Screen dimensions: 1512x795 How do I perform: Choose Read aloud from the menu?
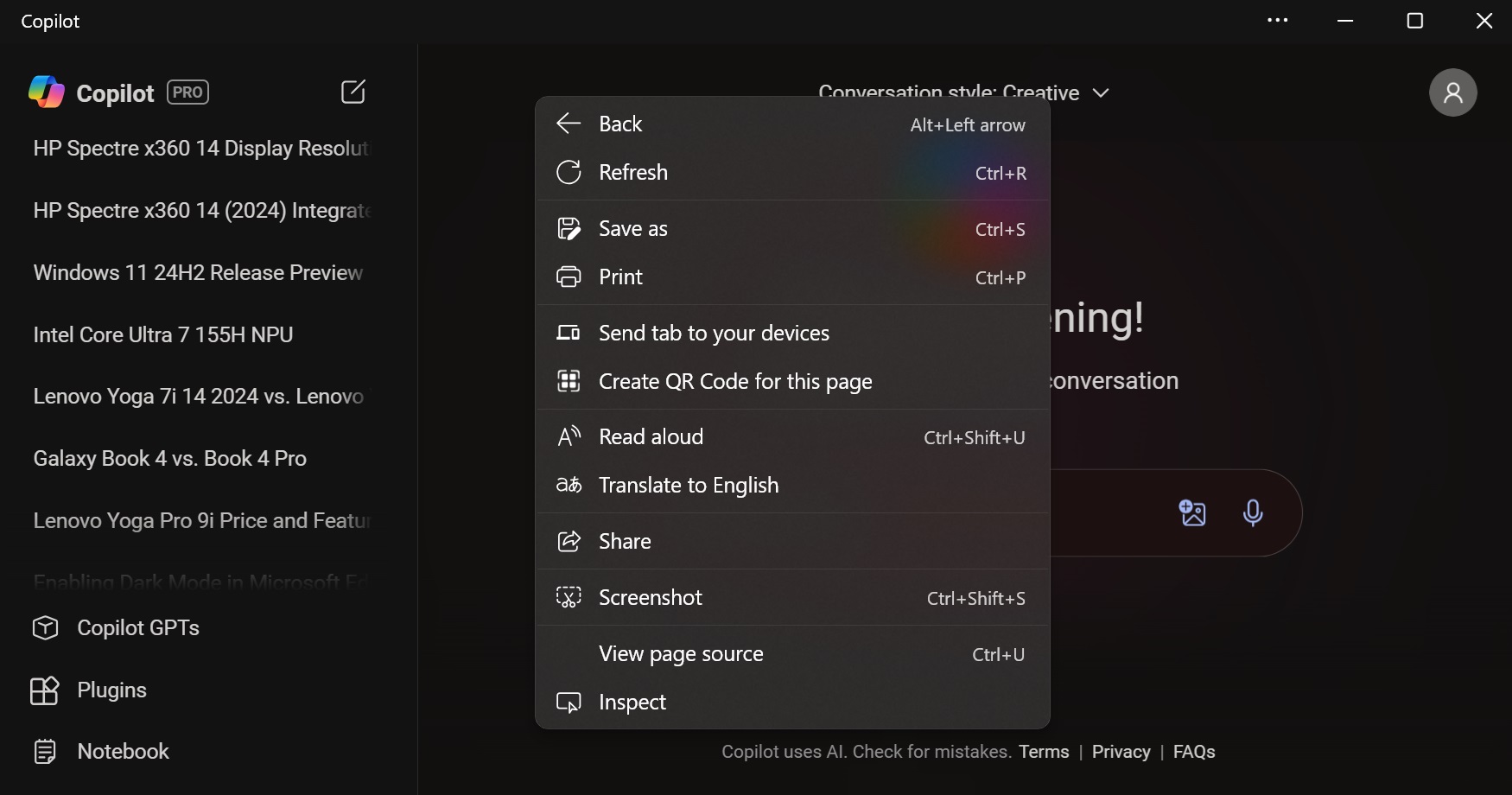point(651,436)
